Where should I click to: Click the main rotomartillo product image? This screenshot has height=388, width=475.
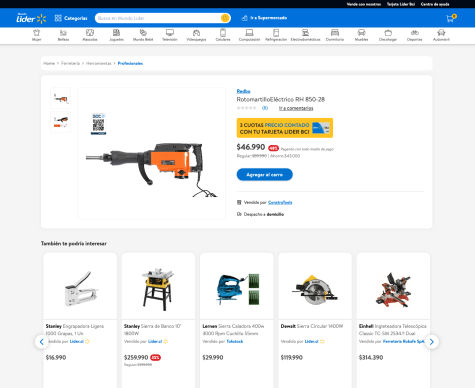point(152,153)
